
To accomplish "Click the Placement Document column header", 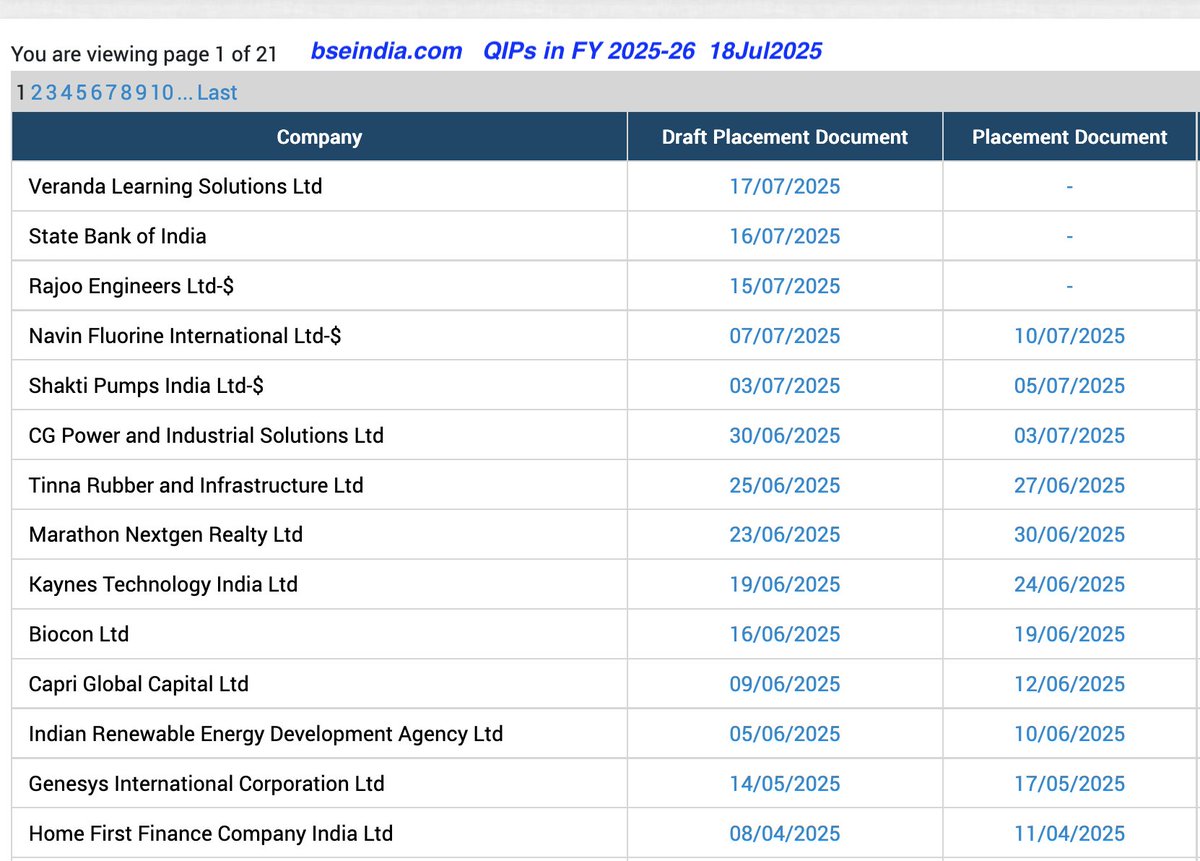I will 1069,137.
